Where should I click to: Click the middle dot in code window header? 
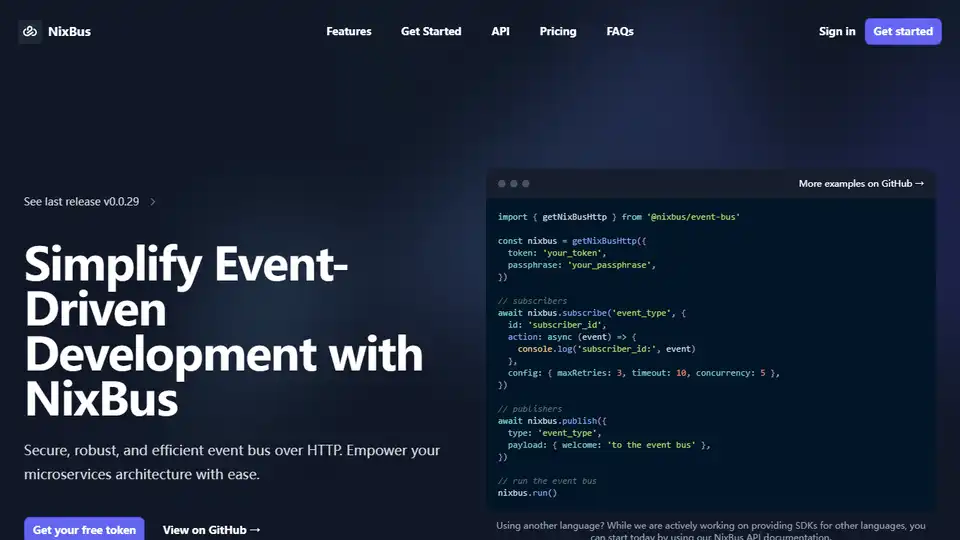[x=514, y=184]
